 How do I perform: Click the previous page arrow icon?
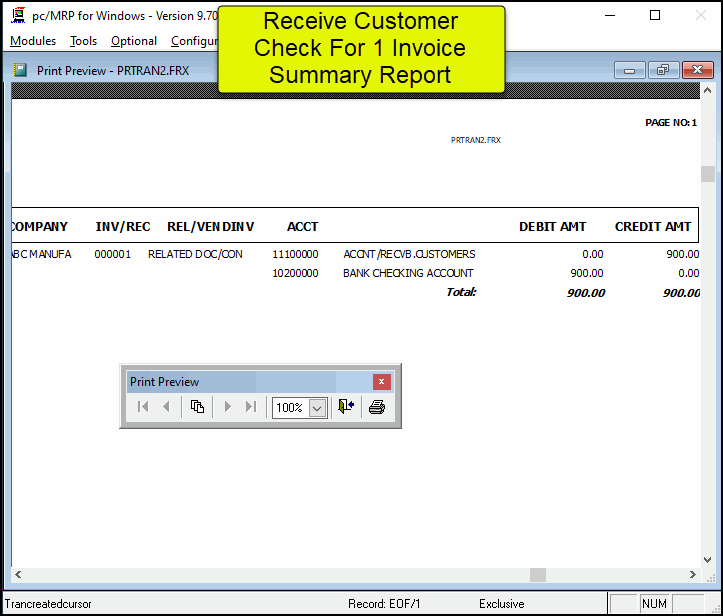[x=166, y=407]
